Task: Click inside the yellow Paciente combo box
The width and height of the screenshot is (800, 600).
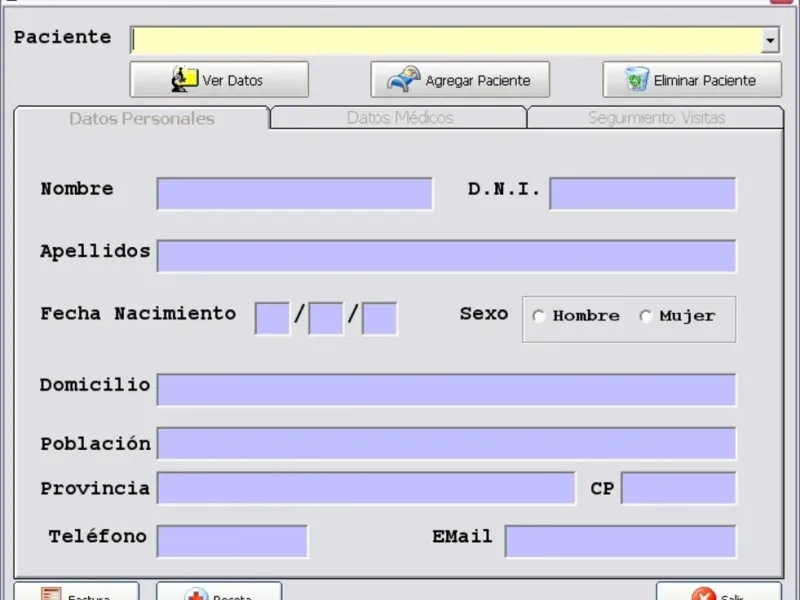Action: 446,40
